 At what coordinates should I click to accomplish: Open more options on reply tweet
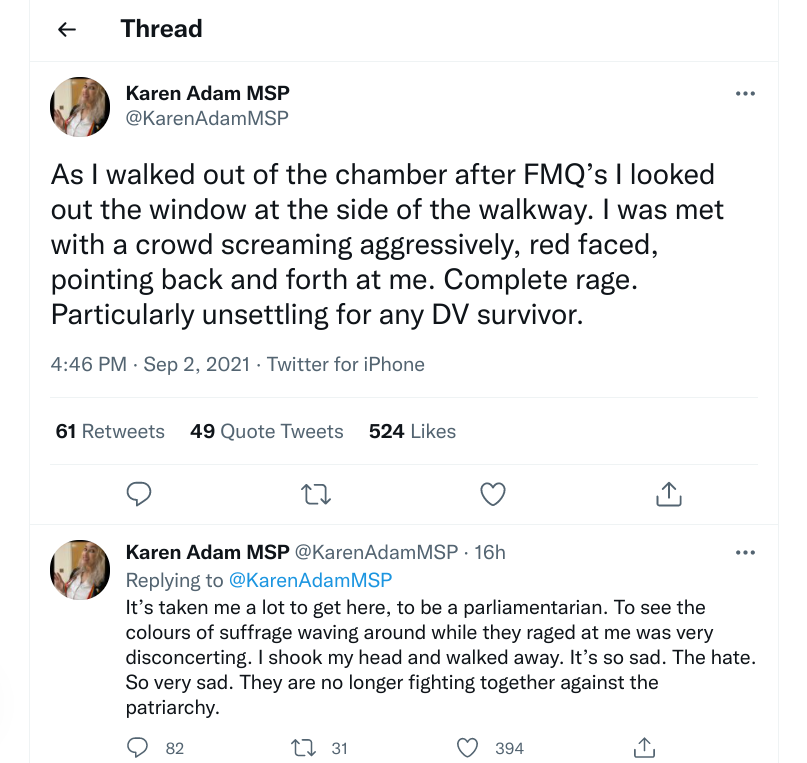pyautogui.click(x=745, y=552)
